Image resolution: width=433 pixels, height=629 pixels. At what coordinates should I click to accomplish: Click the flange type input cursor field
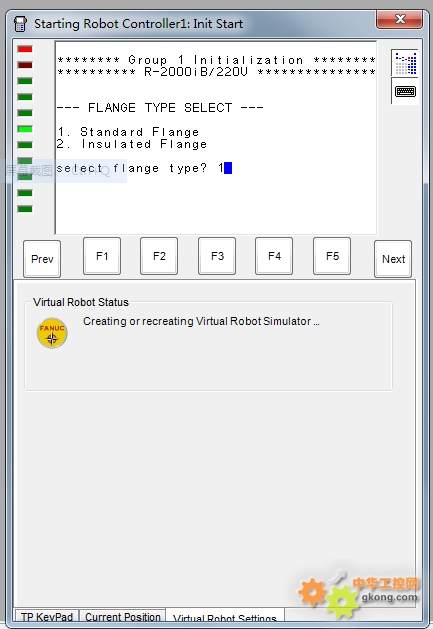pyautogui.click(x=228, y=168)
